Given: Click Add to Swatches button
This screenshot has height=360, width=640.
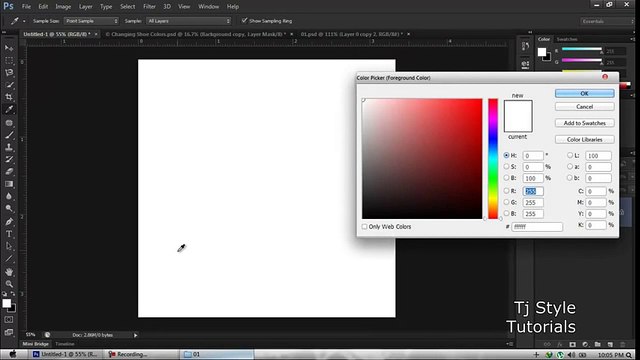Looking at the screenshot, I should [584, 123].
